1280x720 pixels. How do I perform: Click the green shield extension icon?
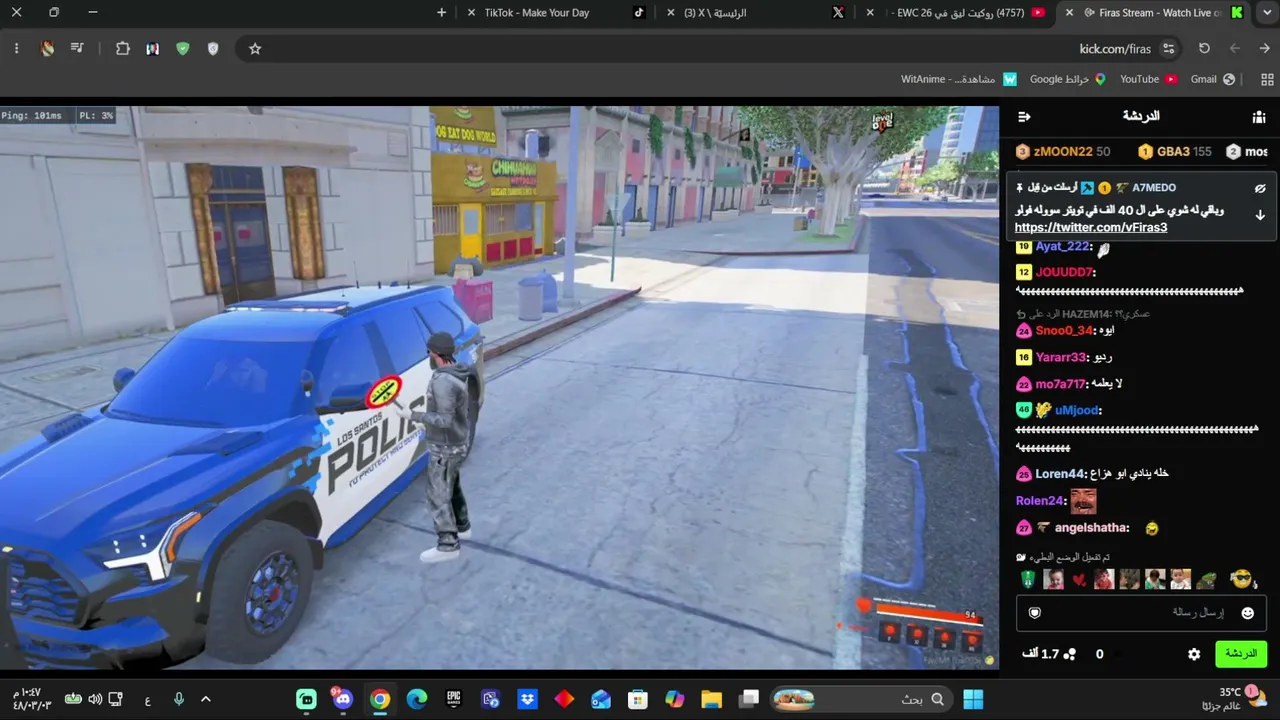tap(182, 48)
